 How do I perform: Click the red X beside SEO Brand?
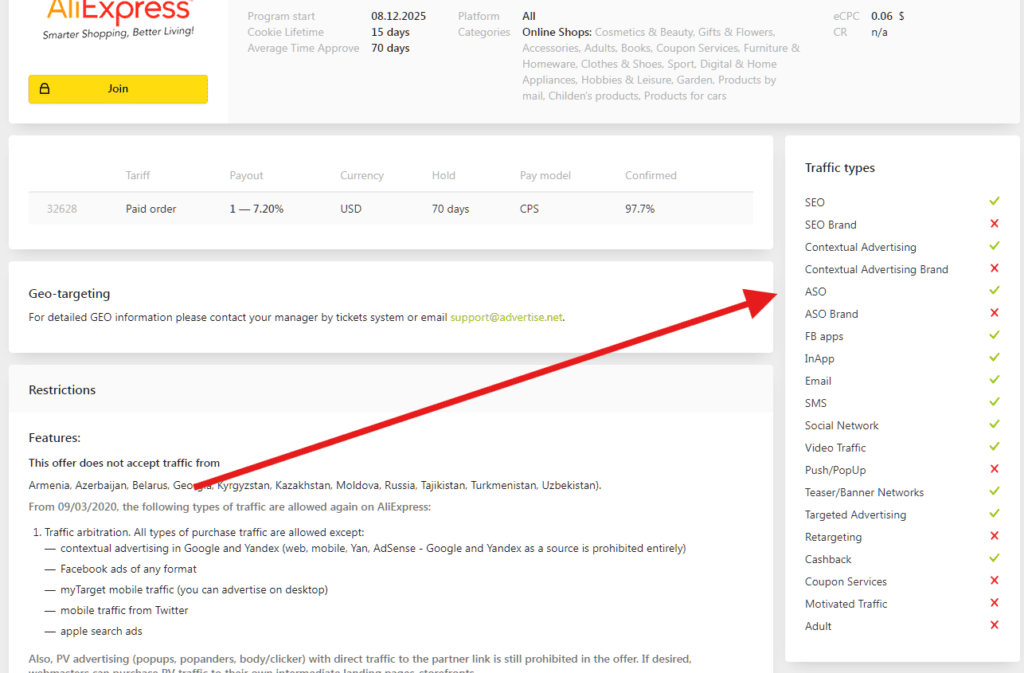[x=994, y=224]
